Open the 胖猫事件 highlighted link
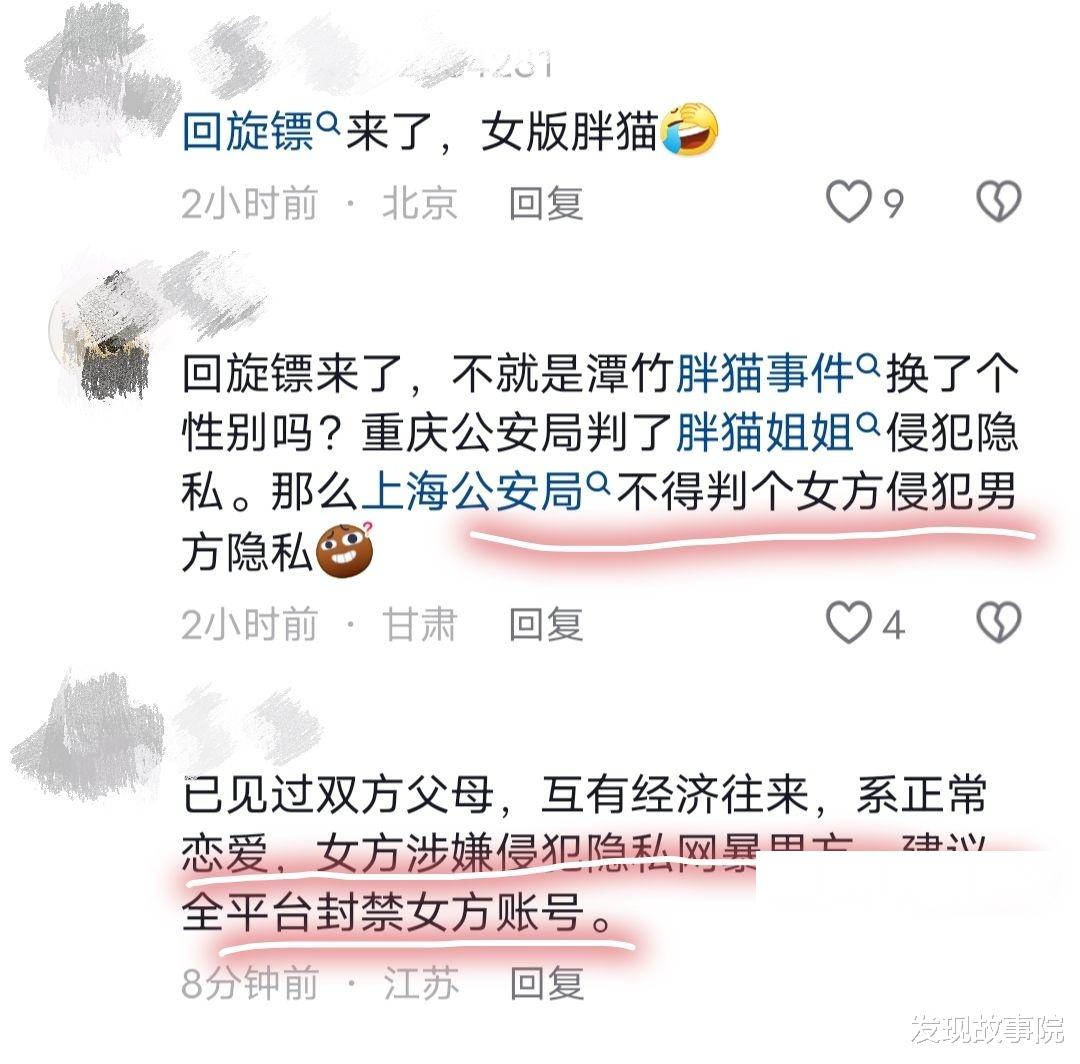The image size is (1080, 1064). pos(765,373)
